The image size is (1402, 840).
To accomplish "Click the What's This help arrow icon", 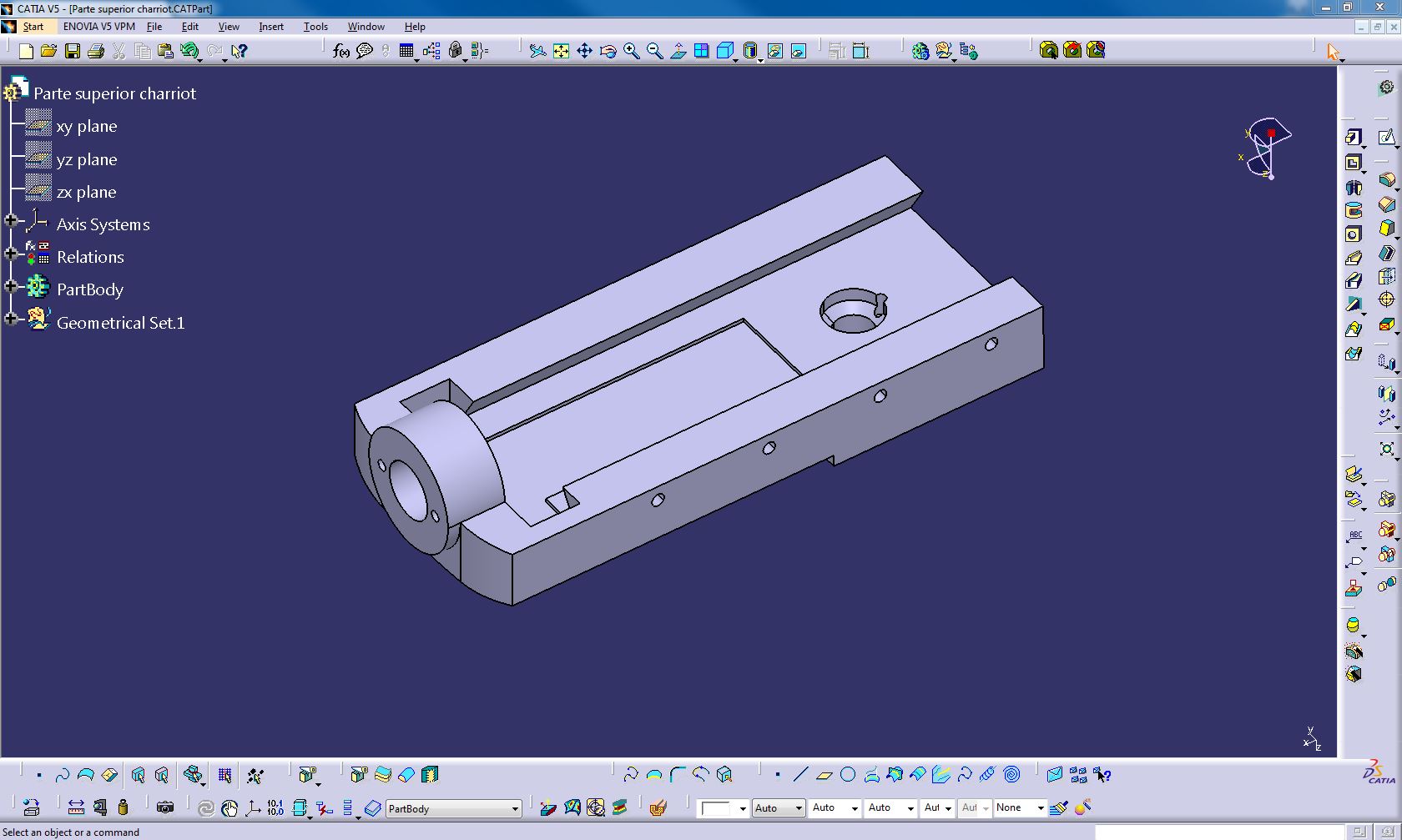I will click(240, 52).
